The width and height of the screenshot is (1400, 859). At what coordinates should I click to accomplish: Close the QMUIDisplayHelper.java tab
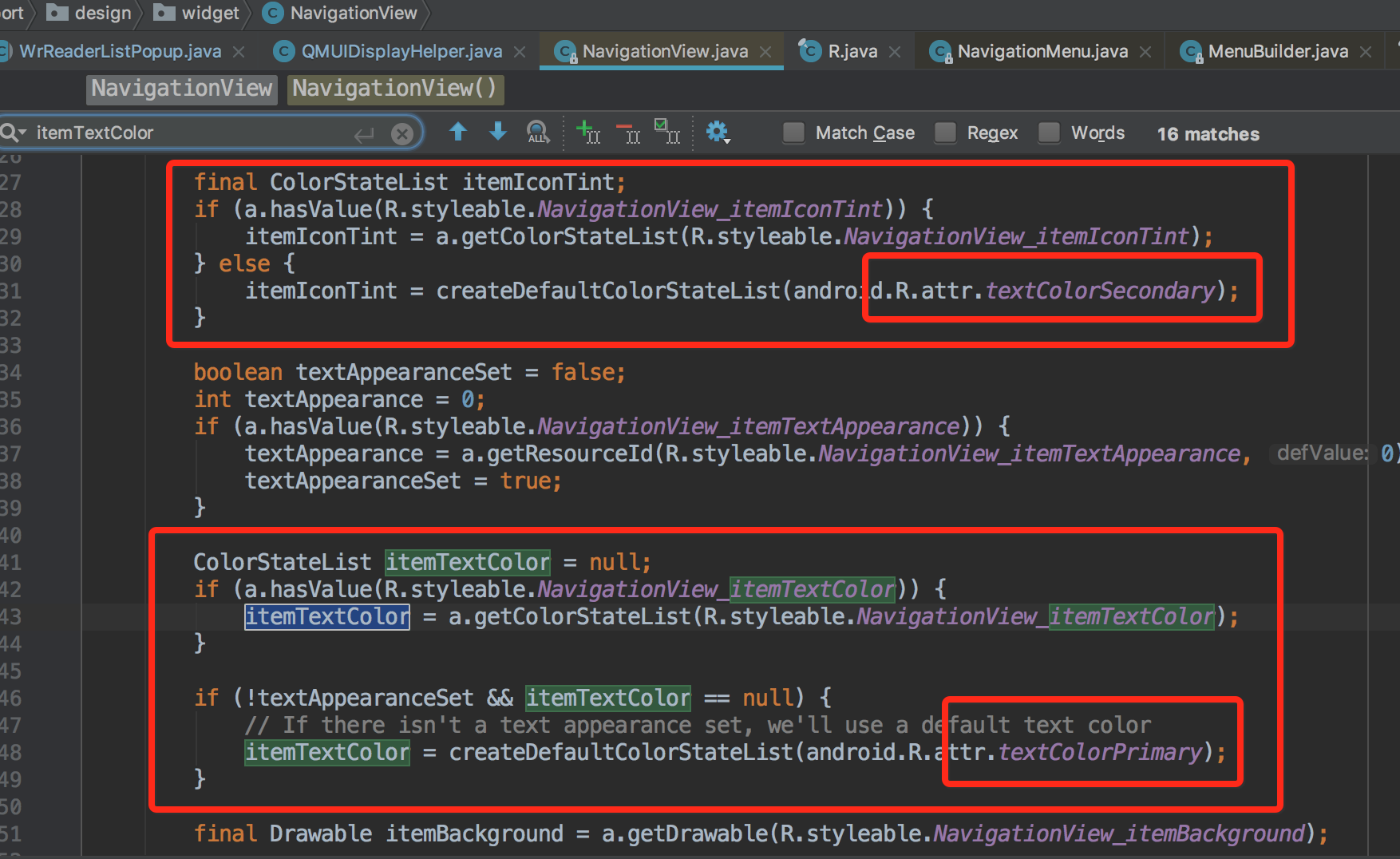(520, 50)
